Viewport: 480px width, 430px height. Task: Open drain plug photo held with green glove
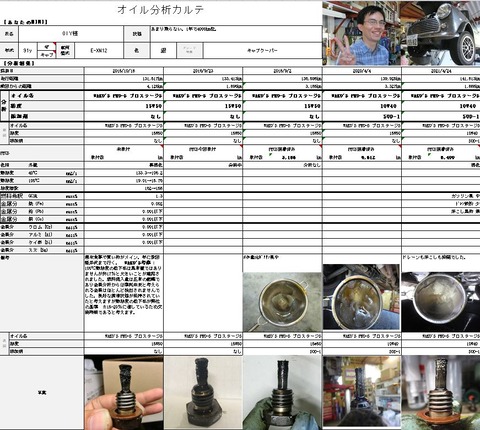[x=283, y=392]
